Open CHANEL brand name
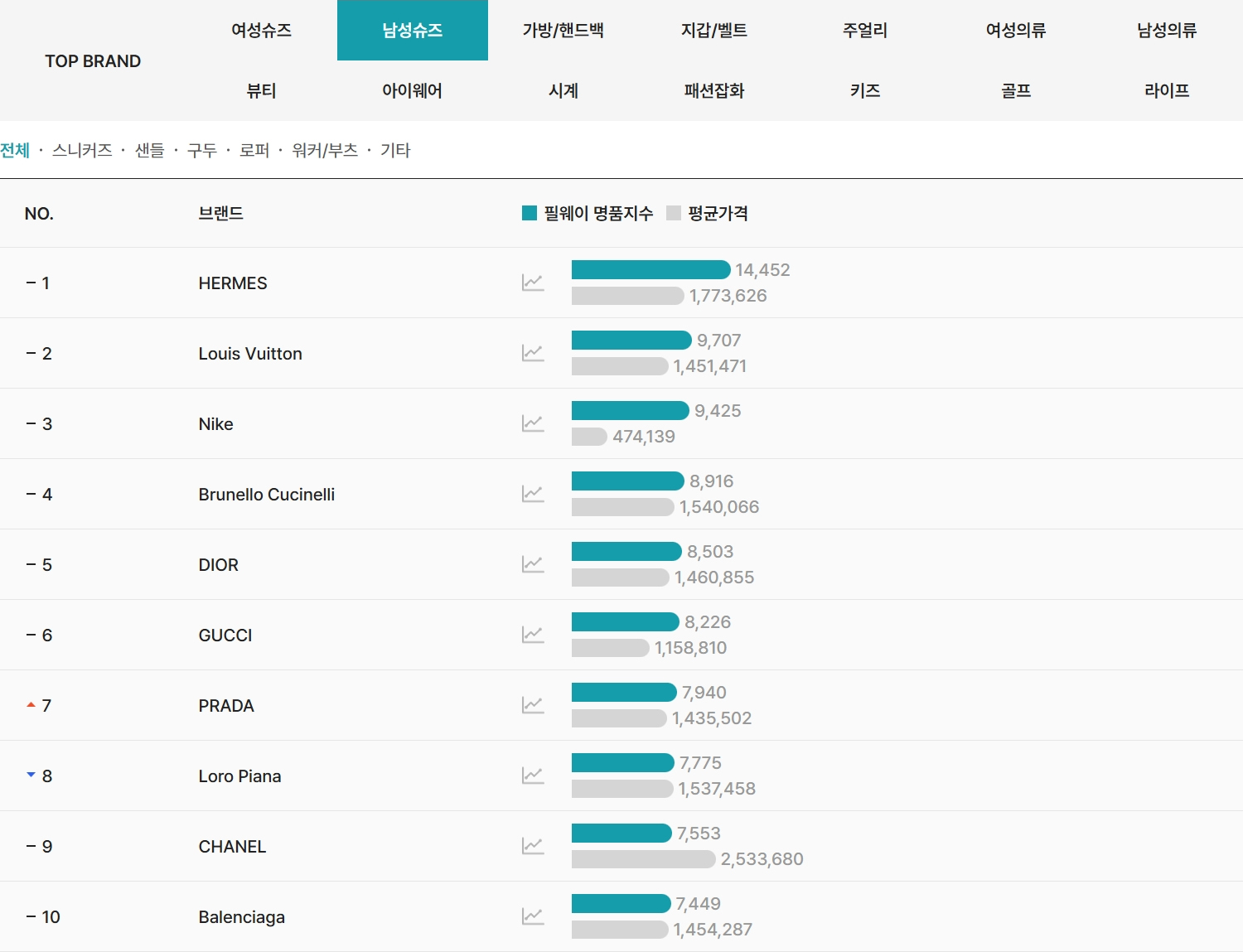 (x=232, y=846)
